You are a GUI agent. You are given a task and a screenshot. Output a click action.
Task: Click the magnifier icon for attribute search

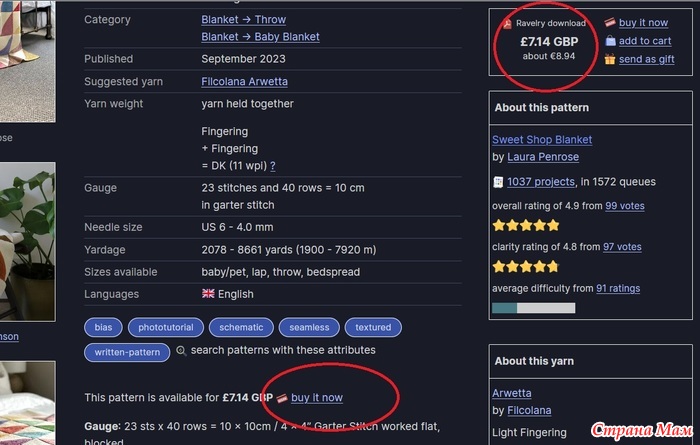pyautogui.click(x=181, y=350)
